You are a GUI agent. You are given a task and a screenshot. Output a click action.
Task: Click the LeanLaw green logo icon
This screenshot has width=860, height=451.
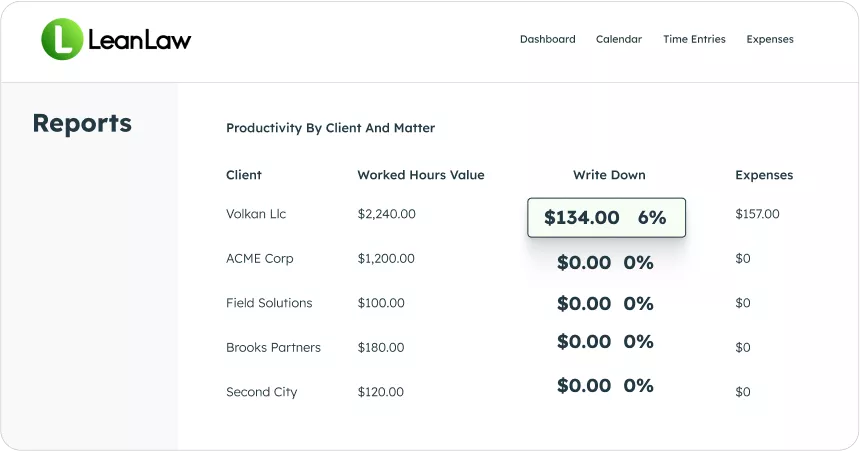62,40
